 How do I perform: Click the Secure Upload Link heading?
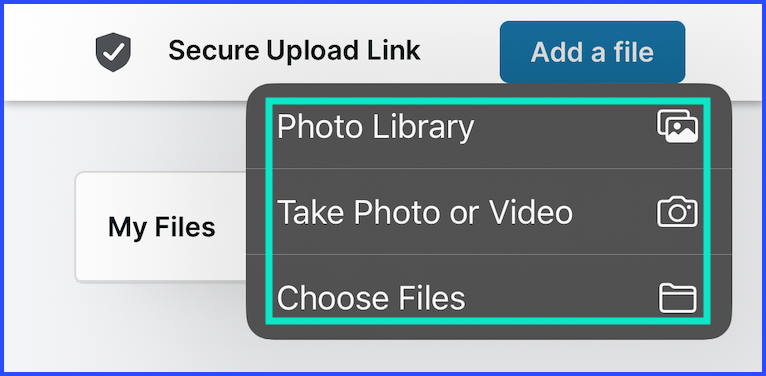point(294,50)
